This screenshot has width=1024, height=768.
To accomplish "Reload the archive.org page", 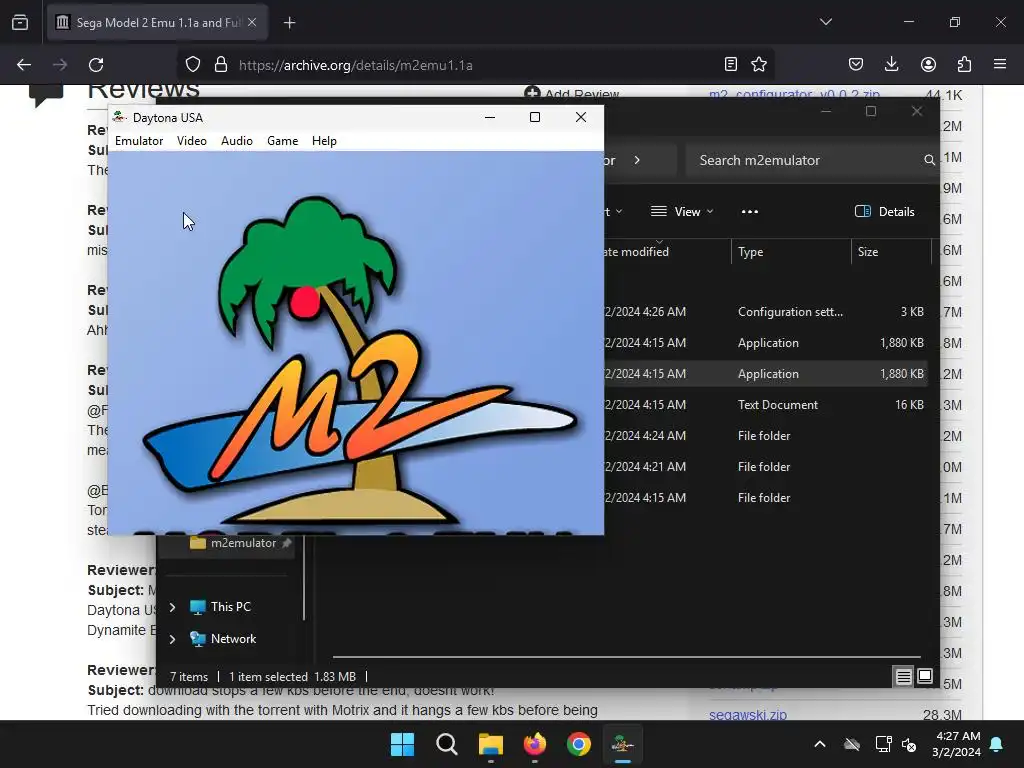I will (96, 65).
